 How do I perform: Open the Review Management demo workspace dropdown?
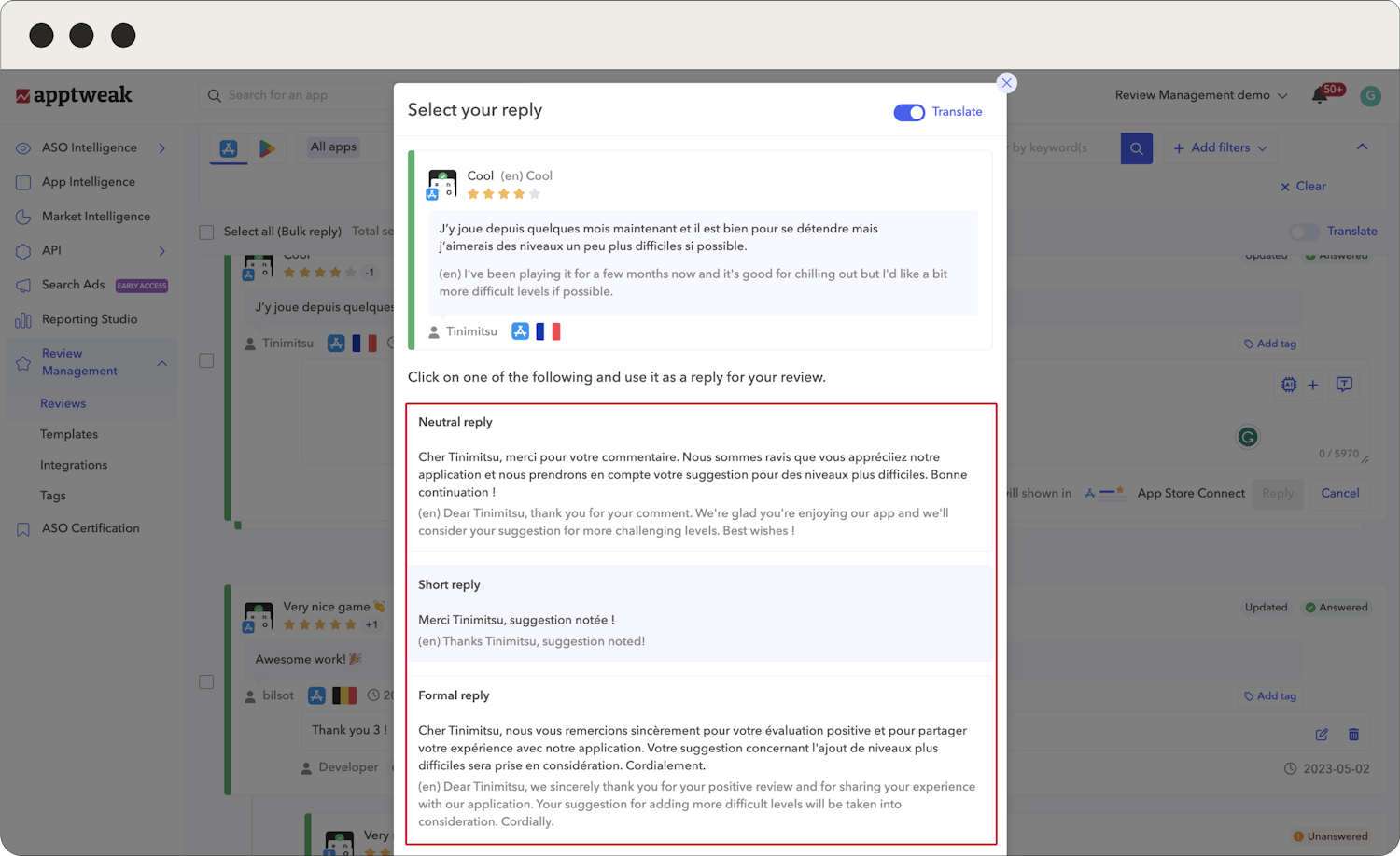click(1201, 95)
